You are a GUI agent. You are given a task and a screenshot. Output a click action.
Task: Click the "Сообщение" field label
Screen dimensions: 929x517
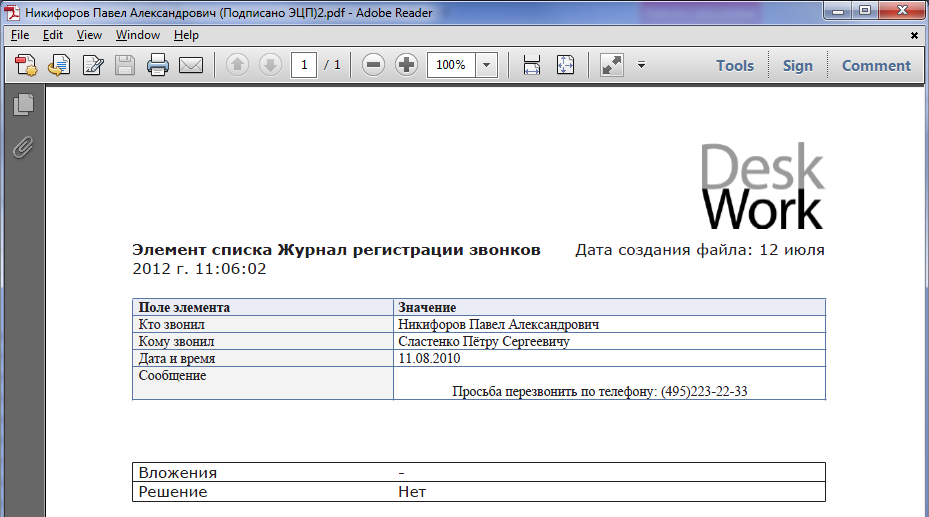(172, 375)
